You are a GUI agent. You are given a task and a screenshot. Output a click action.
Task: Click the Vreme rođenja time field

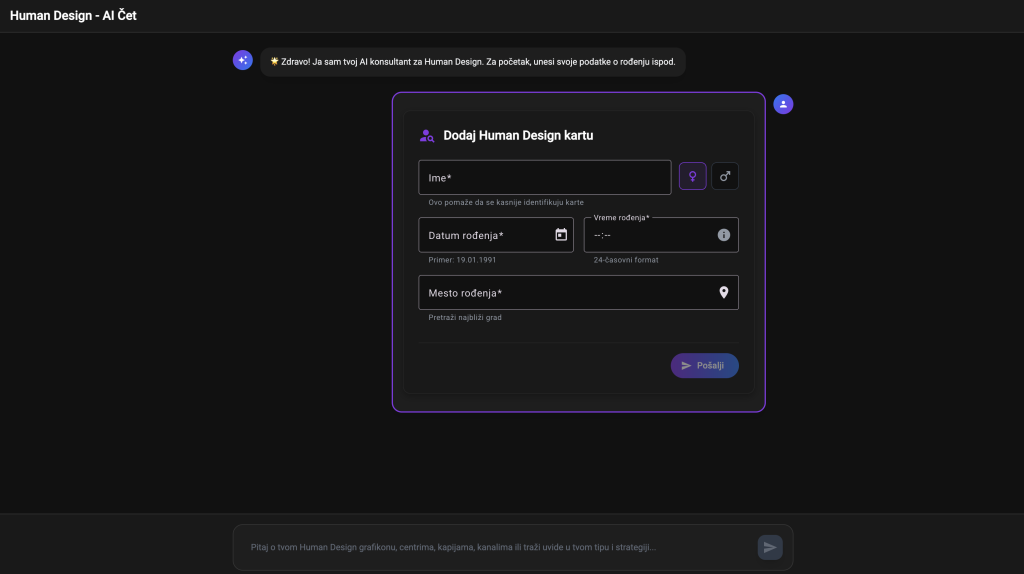click(650, 235)
